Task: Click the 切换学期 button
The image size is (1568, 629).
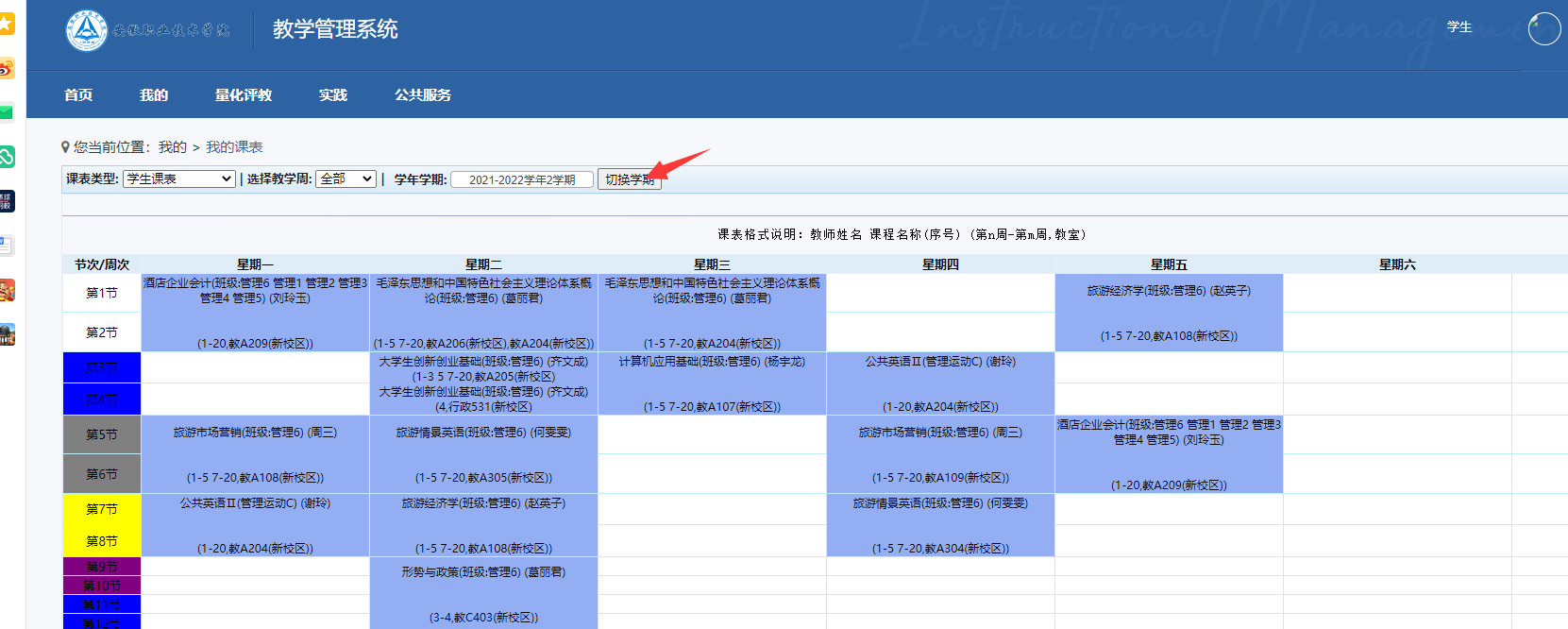Action: 630,179
